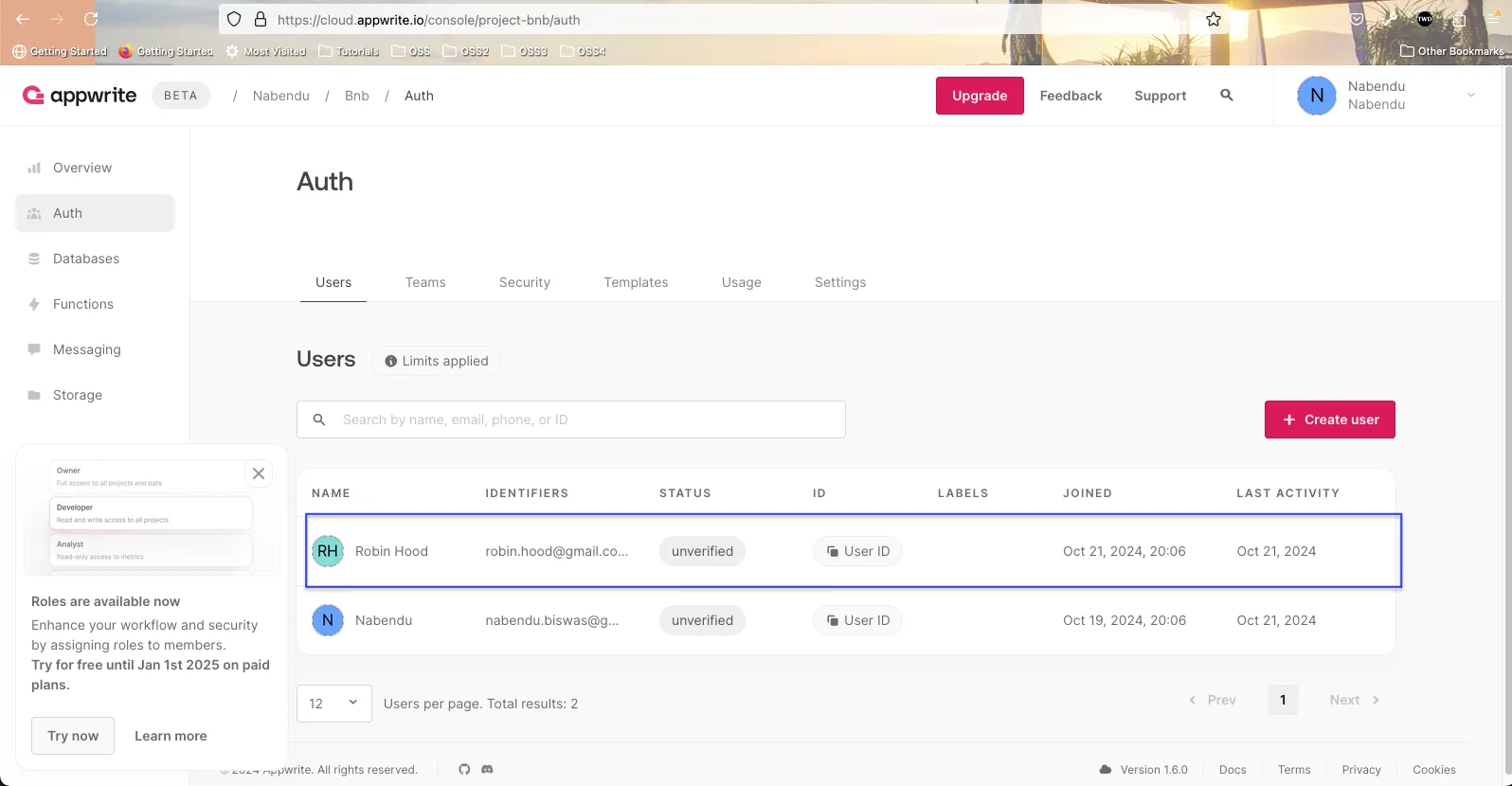Screen dimensions: 1512x786
Task: Select Auth in the sidebar
Action: (95, 213)
